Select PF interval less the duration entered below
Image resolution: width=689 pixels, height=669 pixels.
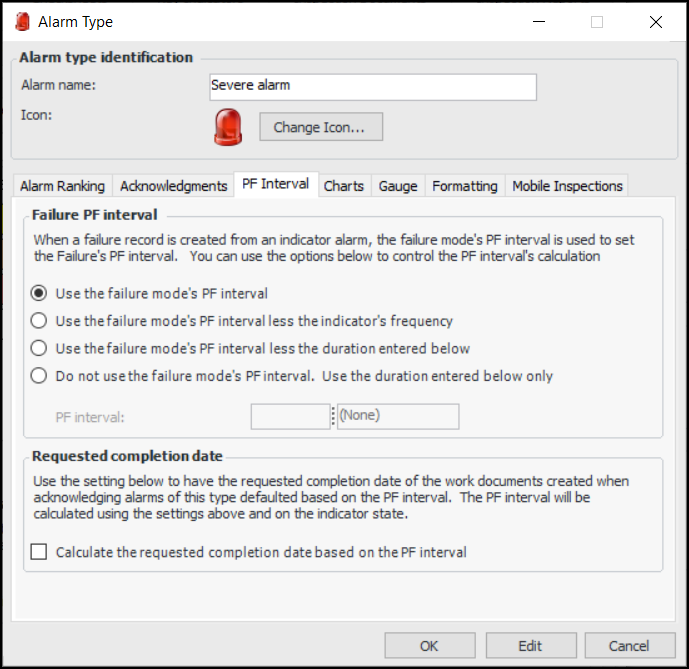(39, 348)
